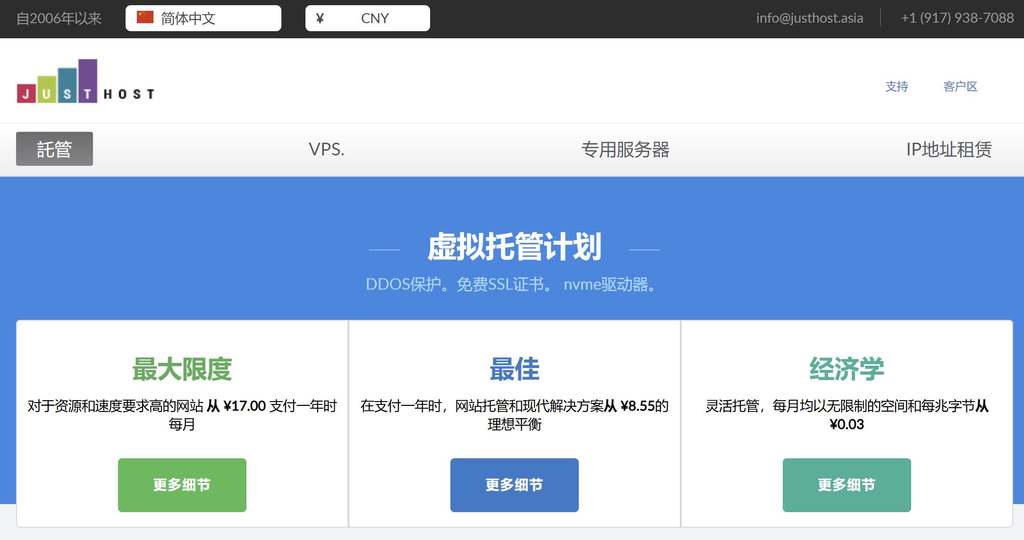Select the VPS. menu item

click(327, 150)
